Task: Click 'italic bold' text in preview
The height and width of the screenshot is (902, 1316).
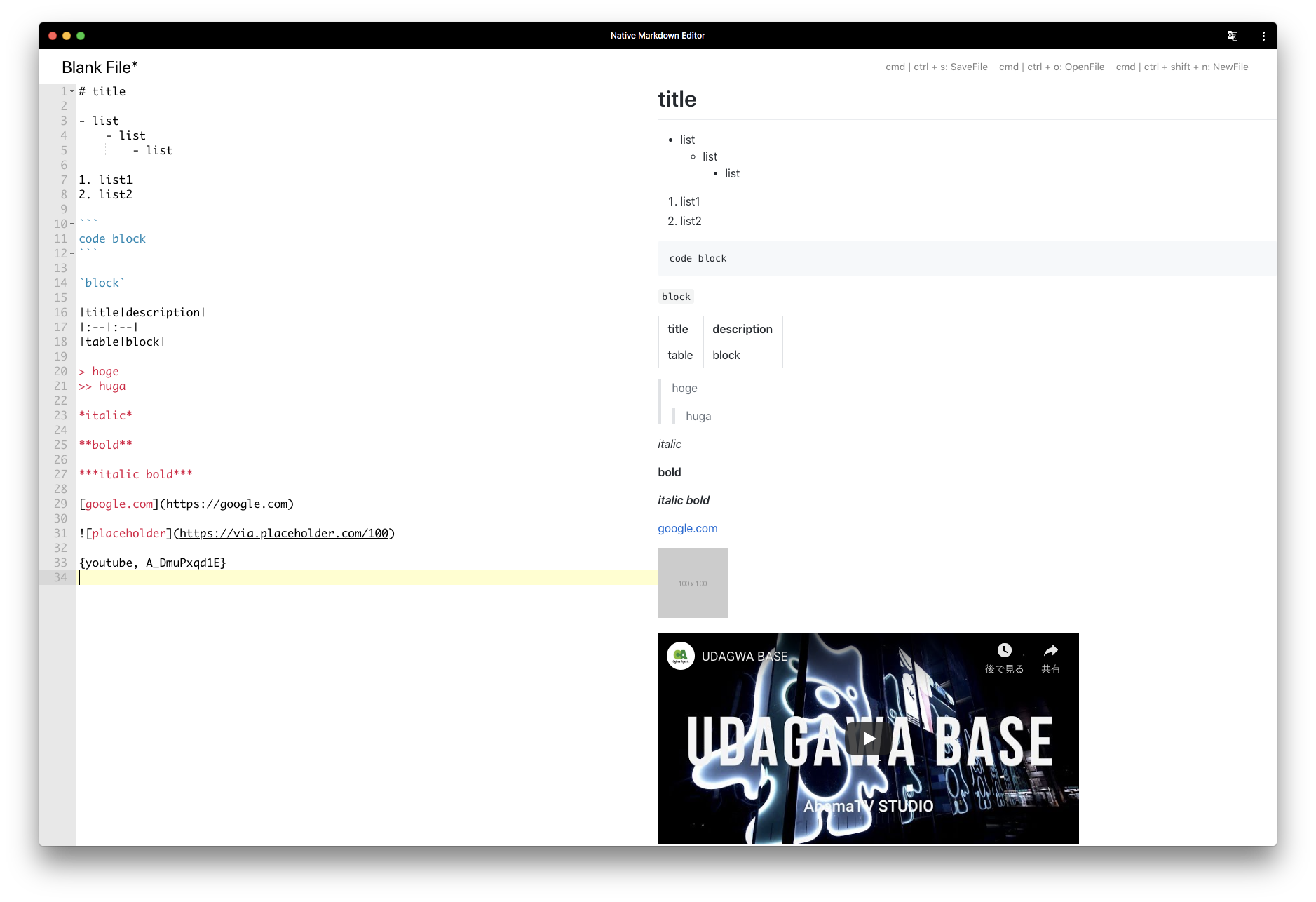Action: click(684, 500)
